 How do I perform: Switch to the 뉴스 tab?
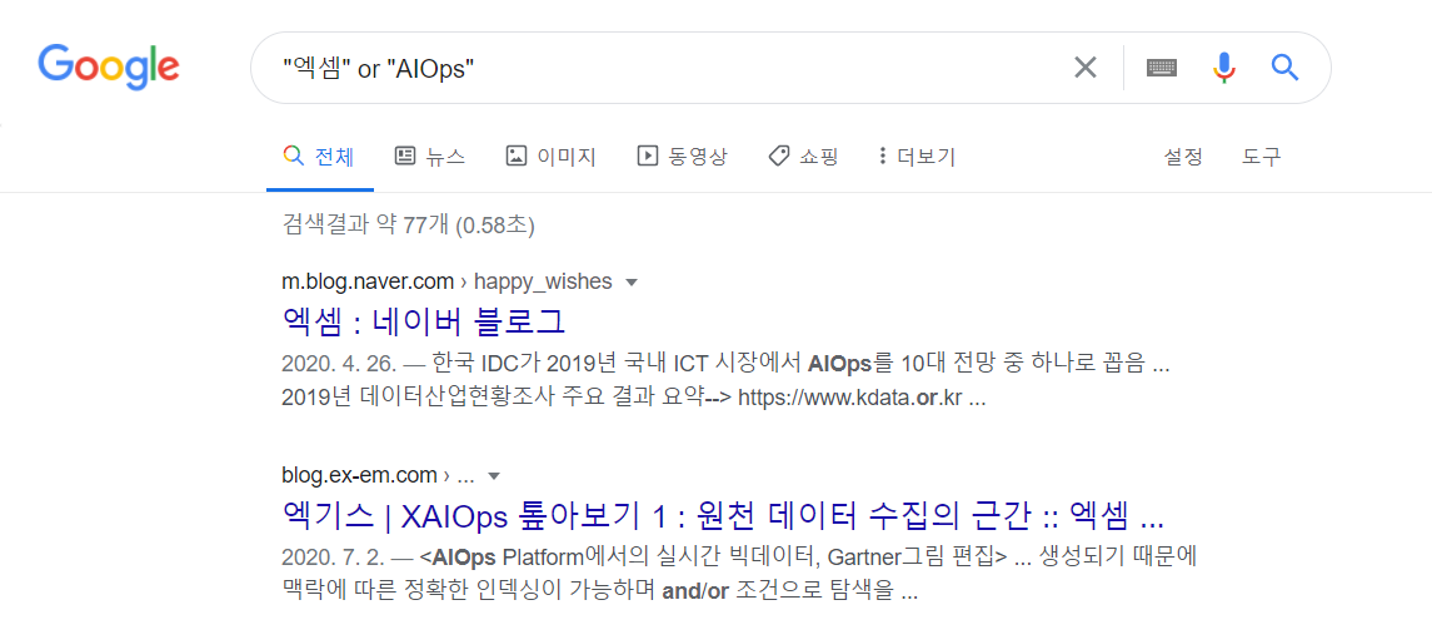[430, 157]
